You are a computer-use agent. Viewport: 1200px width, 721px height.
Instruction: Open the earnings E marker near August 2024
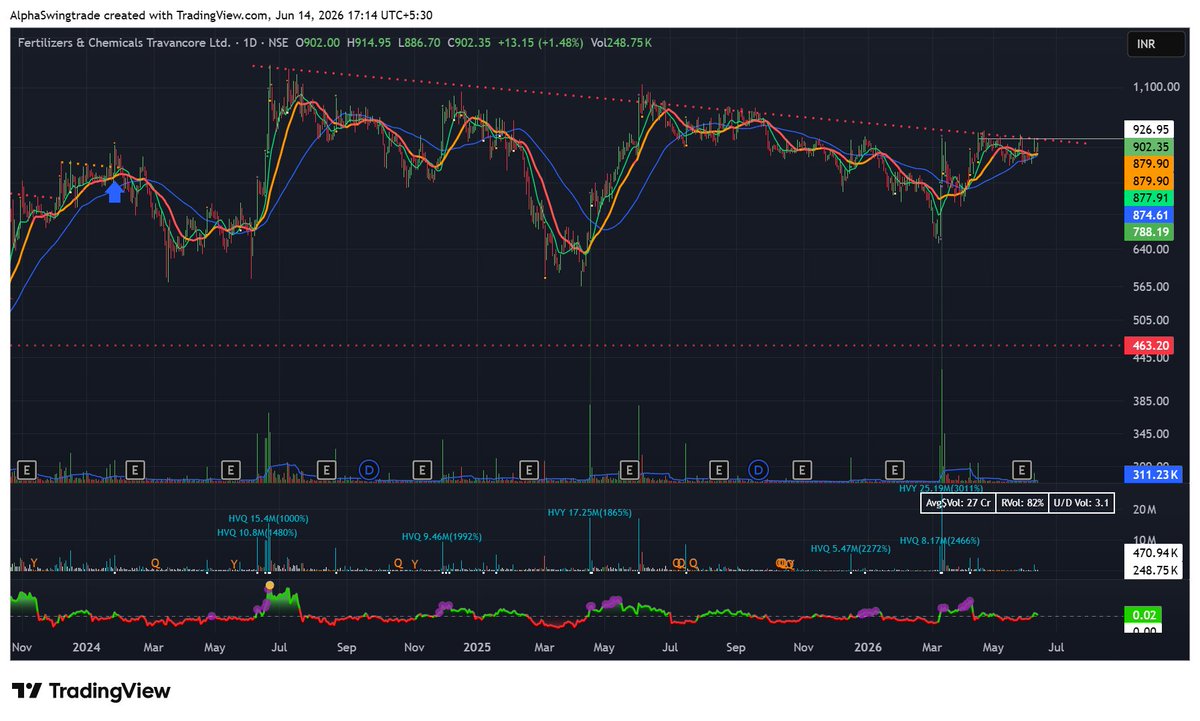pos(325,468)
